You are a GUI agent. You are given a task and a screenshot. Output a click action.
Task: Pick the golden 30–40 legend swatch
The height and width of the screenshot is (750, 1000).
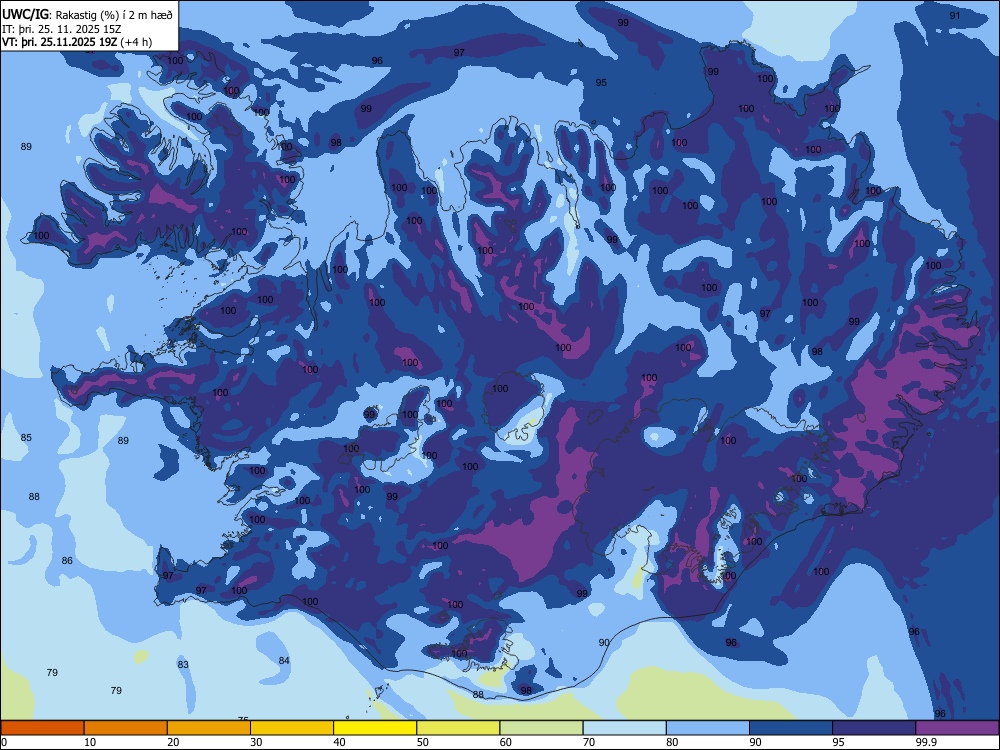click(x=292, y=728)
